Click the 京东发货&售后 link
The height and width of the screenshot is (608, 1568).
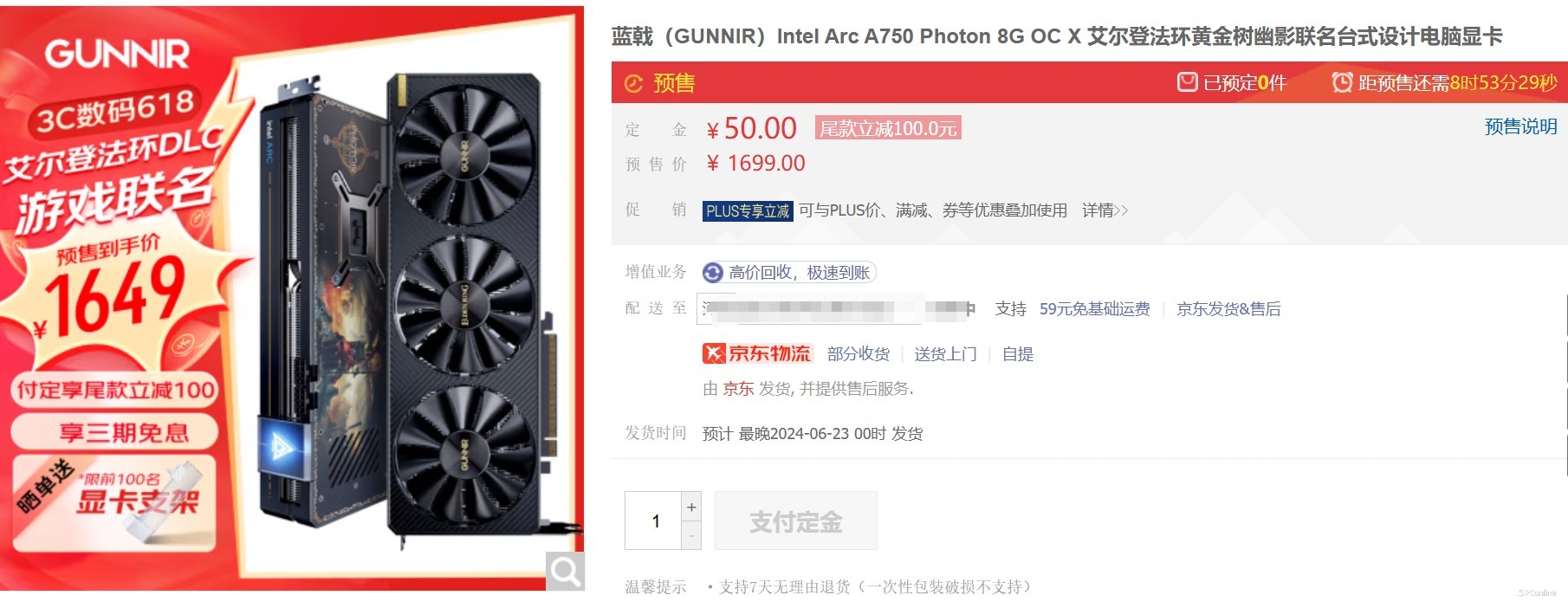point(1228,309)
